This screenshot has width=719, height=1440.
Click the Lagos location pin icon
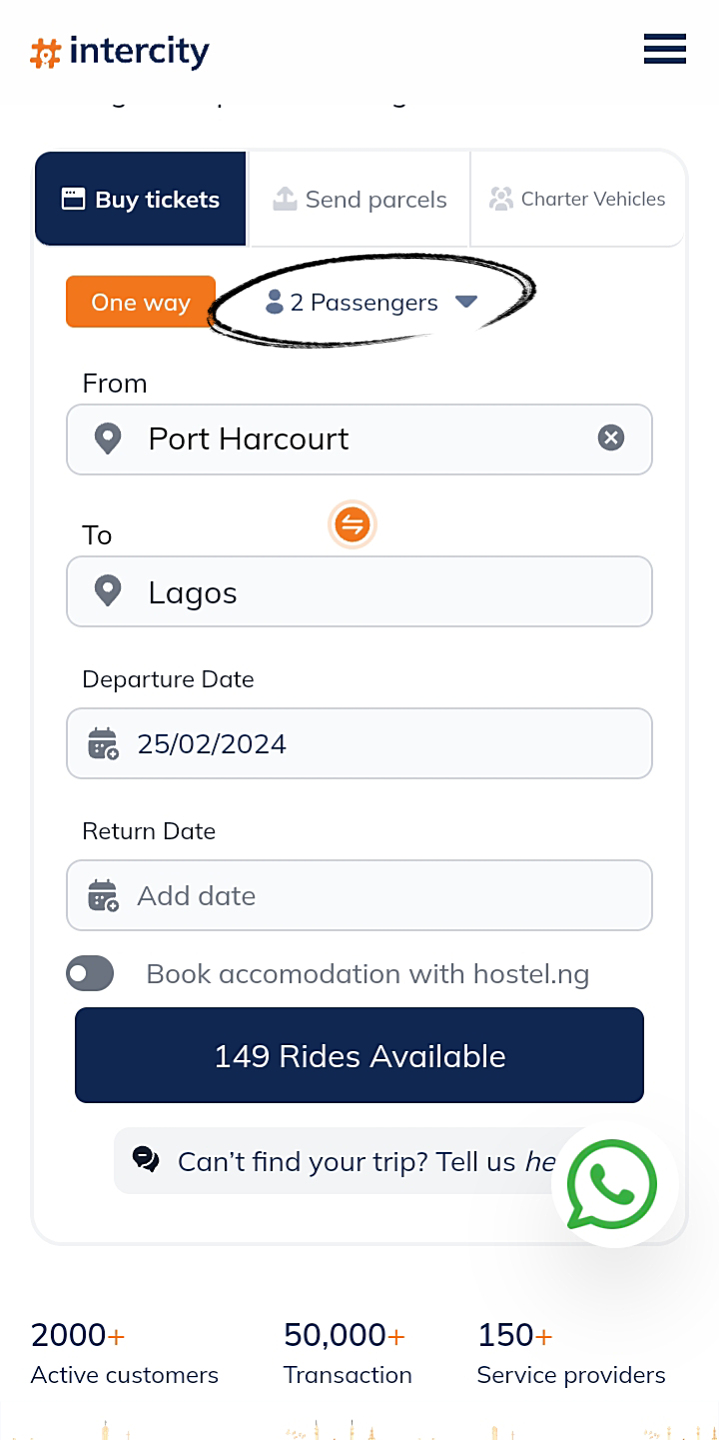107,591
